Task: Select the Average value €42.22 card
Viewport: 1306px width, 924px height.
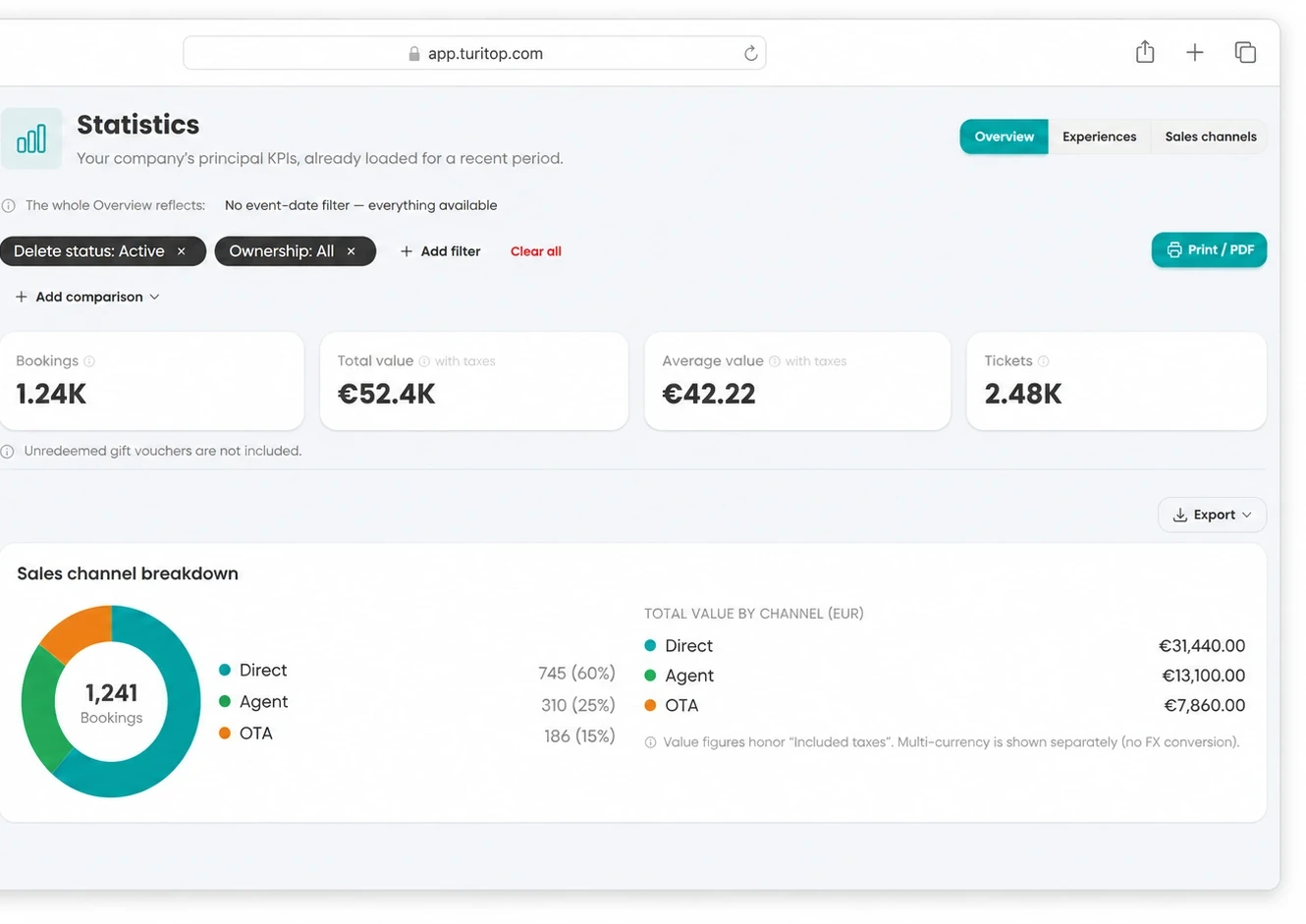Action: pyautogui.click(x=797, y=381)
